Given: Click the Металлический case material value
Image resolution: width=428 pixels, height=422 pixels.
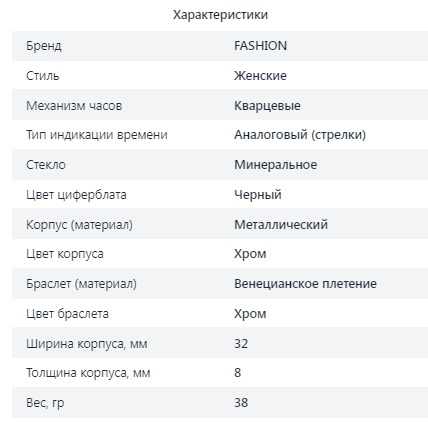Looking at the screenshot, I should pos(281,225).
